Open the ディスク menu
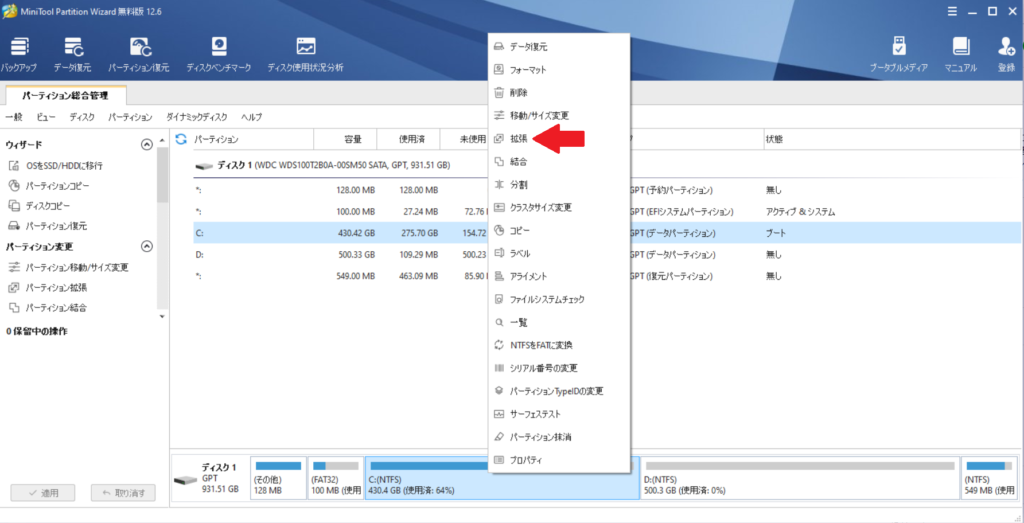Screen dimensions: 1024x523 [82, 117]
